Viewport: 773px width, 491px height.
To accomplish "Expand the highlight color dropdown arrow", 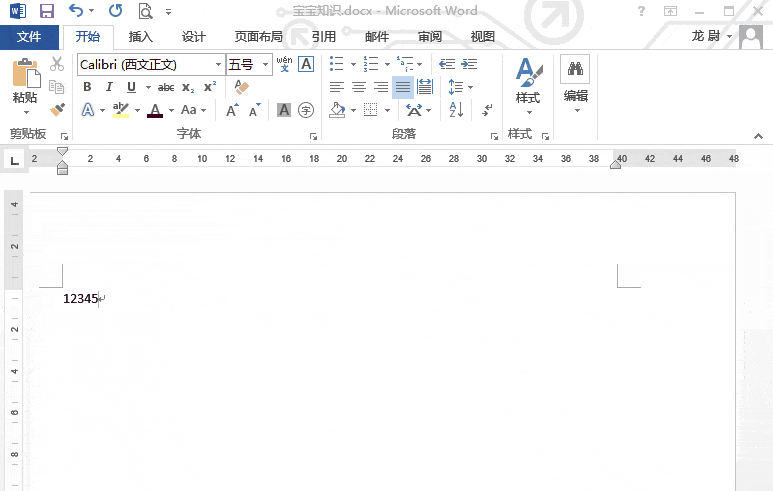I will pos(137,110).
